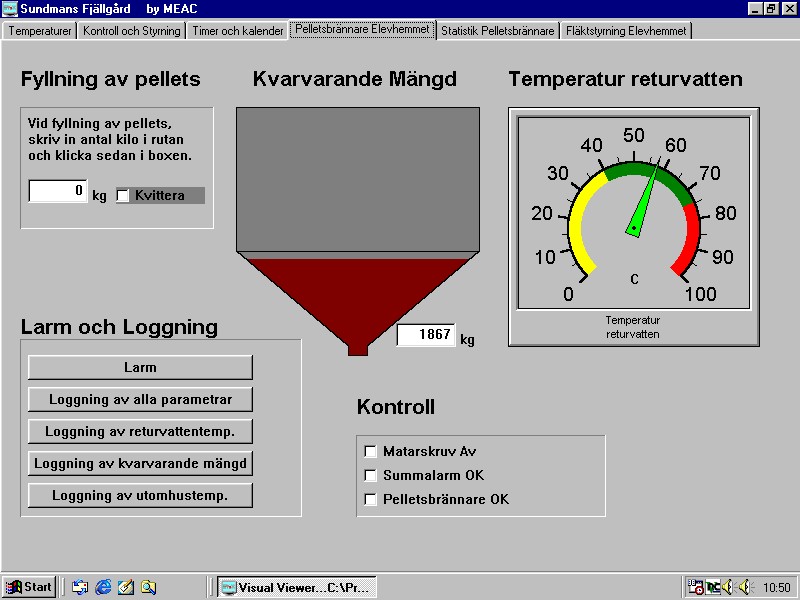
Task: Restore down the Sundmans Fjällgård window
Action: point(770,9)
